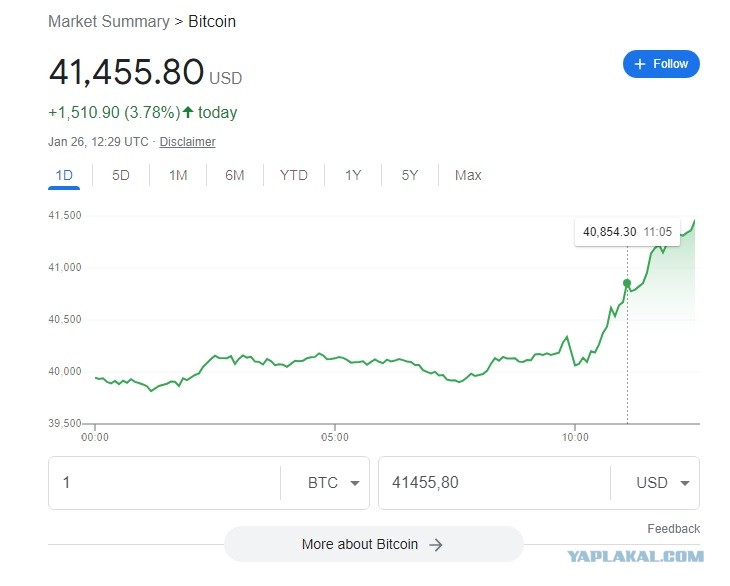Switch to the 1Y chart range
This screenshot has width=730, height=586.
tap(353, 175)
